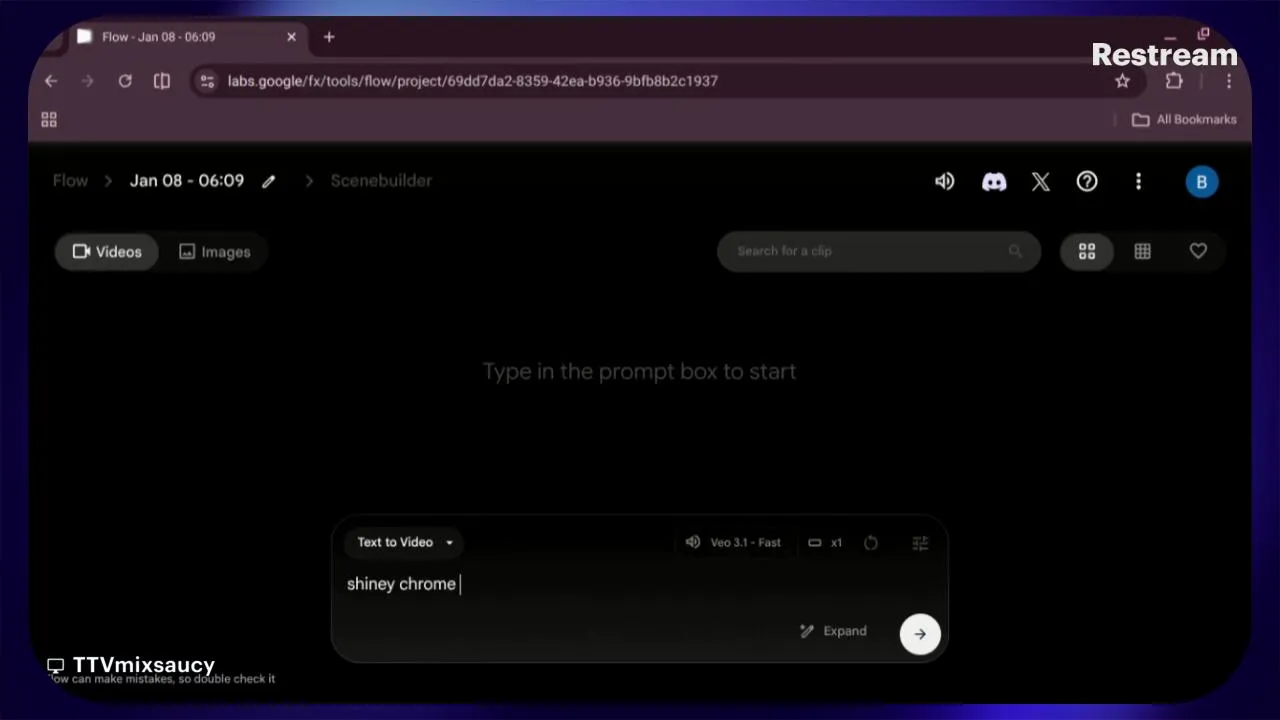This screenshot has width=1280, height=720.
Task: Click the address bar URL
Action: click(x=472, y=81)
